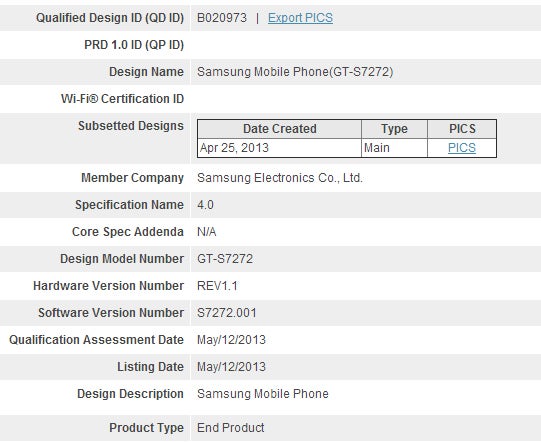
Task: Select the Listing Date value May/12/2013
Action: [231, 367]
